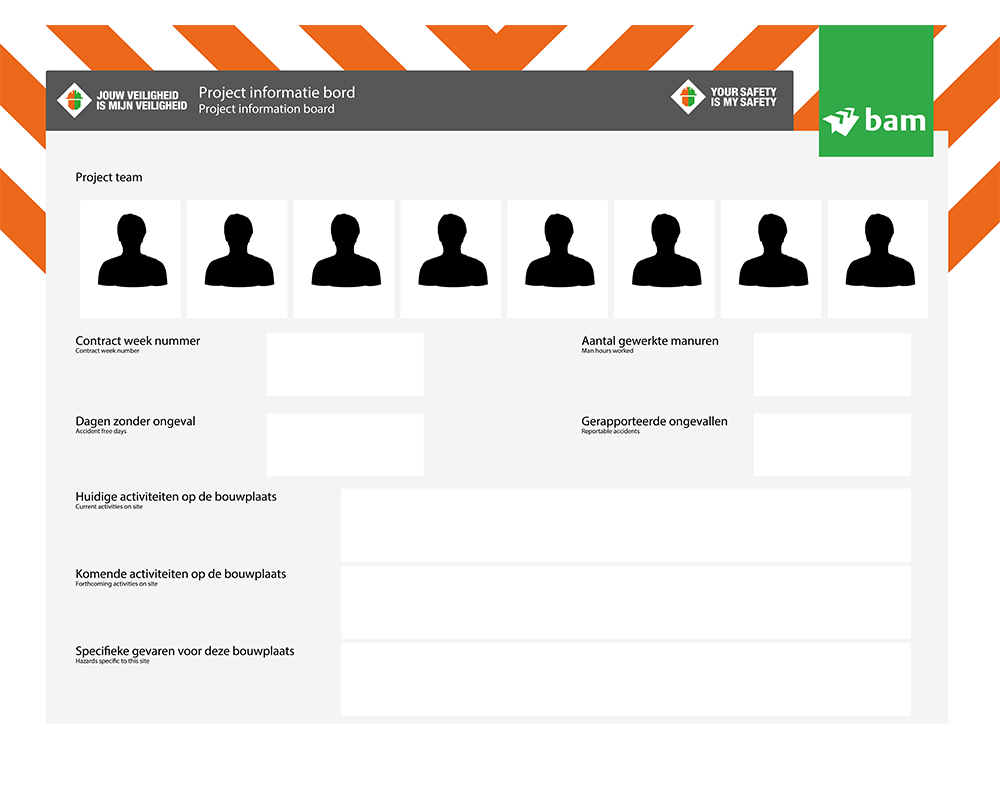1000x800 pixels.
Task: Click the Komende activiteiten text area
Action: (626, 602)
